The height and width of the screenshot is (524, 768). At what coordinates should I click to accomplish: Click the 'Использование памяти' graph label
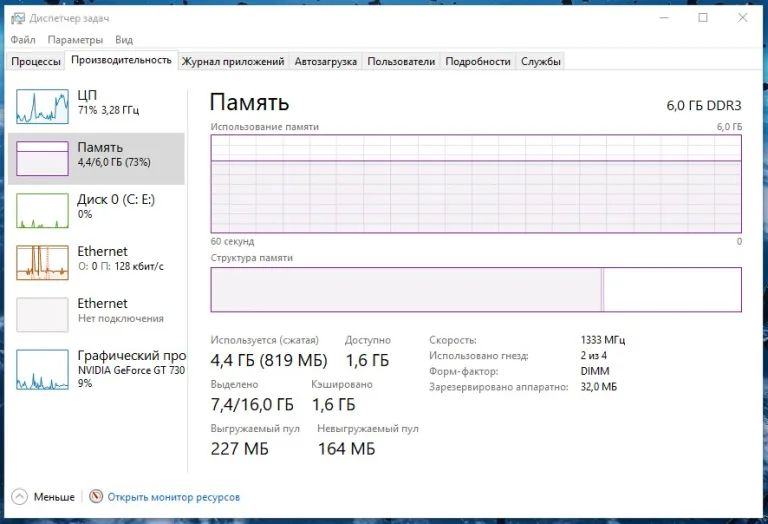tap(264, 127)
